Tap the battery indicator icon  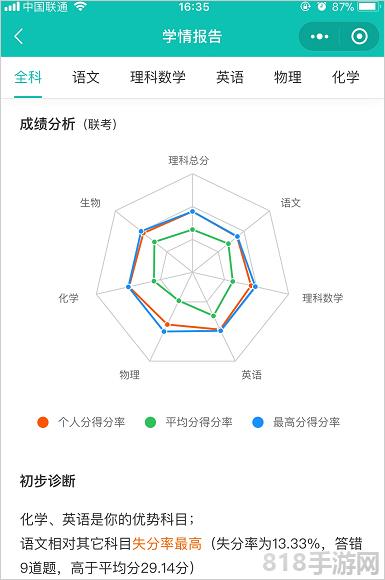368,7
